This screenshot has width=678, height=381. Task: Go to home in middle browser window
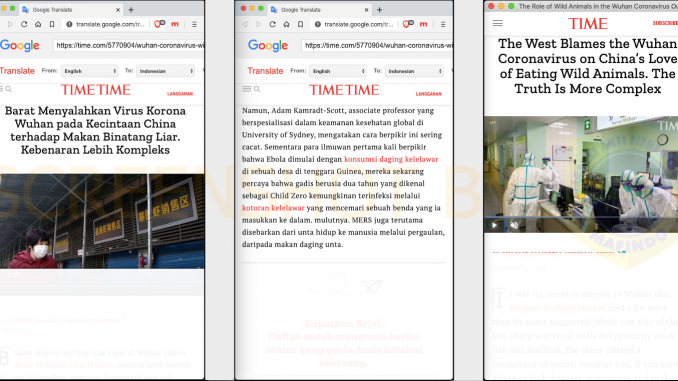click(286, 24)
